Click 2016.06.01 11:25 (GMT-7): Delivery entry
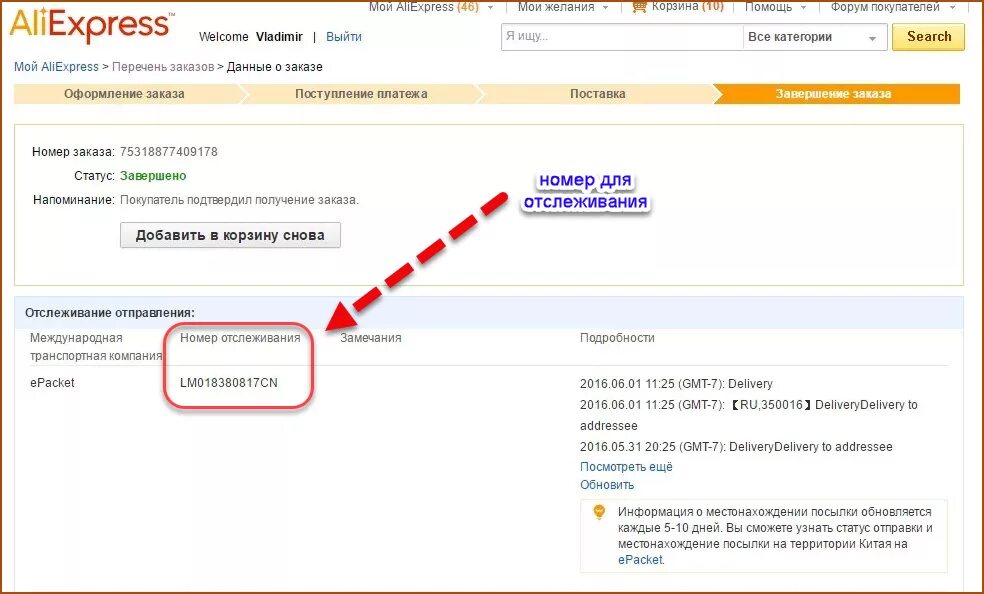 pyautogui.click(x=676, y=384)
